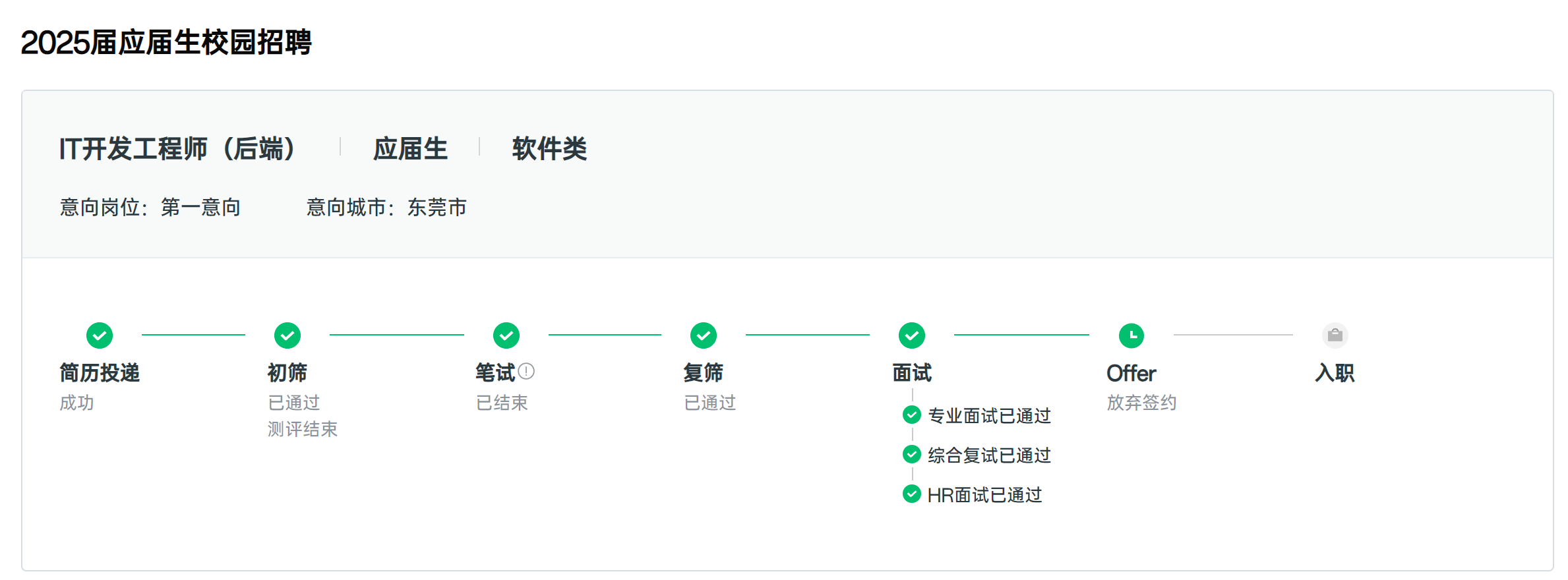Click the 入职 briefcase icon
Image resolution: width=1568 pixels, height=580 pixels.
[1335, 335]
